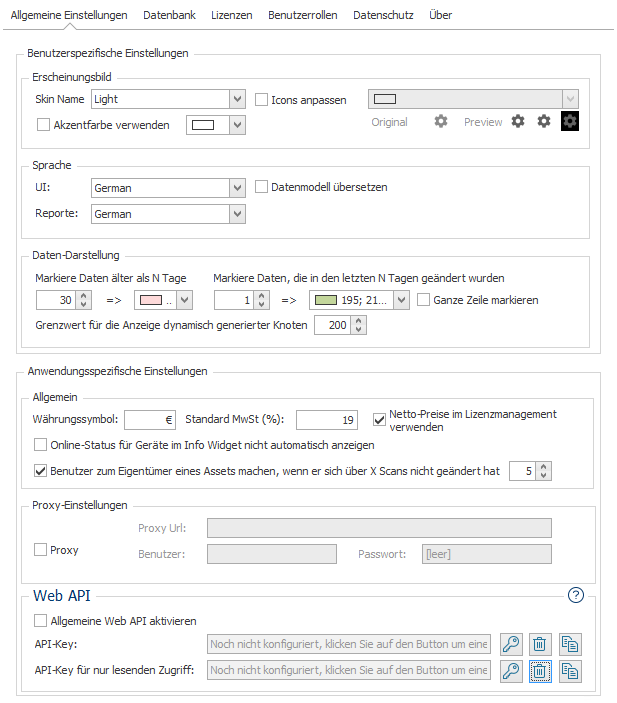The height and width of the screenshot is (703, 617).
Task: Click the Proxy Benutzer input field
Action: tap(272, 554)
